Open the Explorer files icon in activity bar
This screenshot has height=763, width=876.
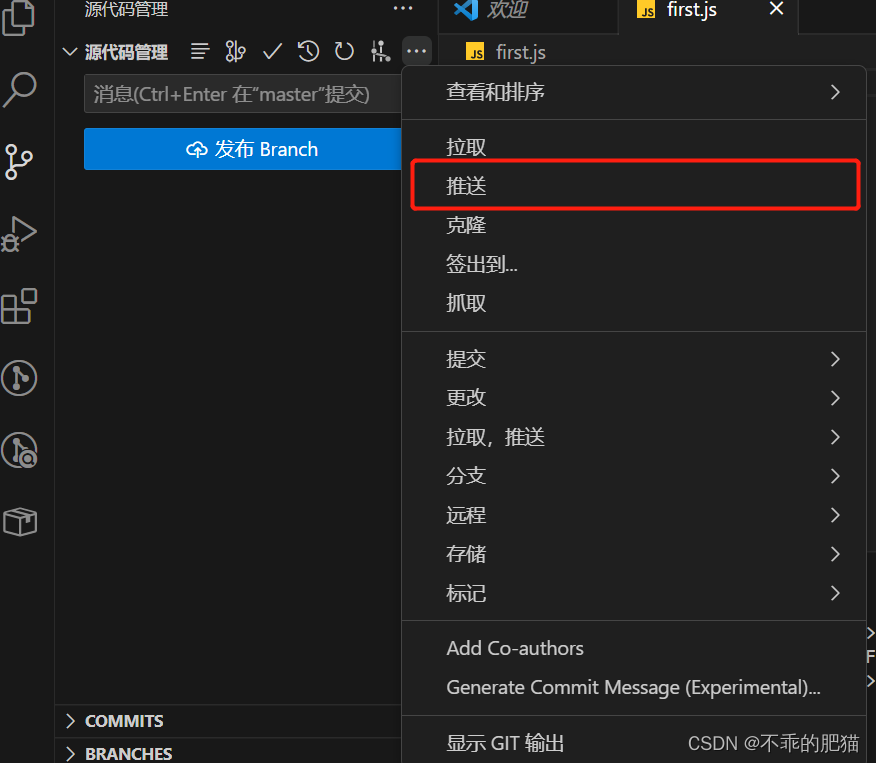19,18
